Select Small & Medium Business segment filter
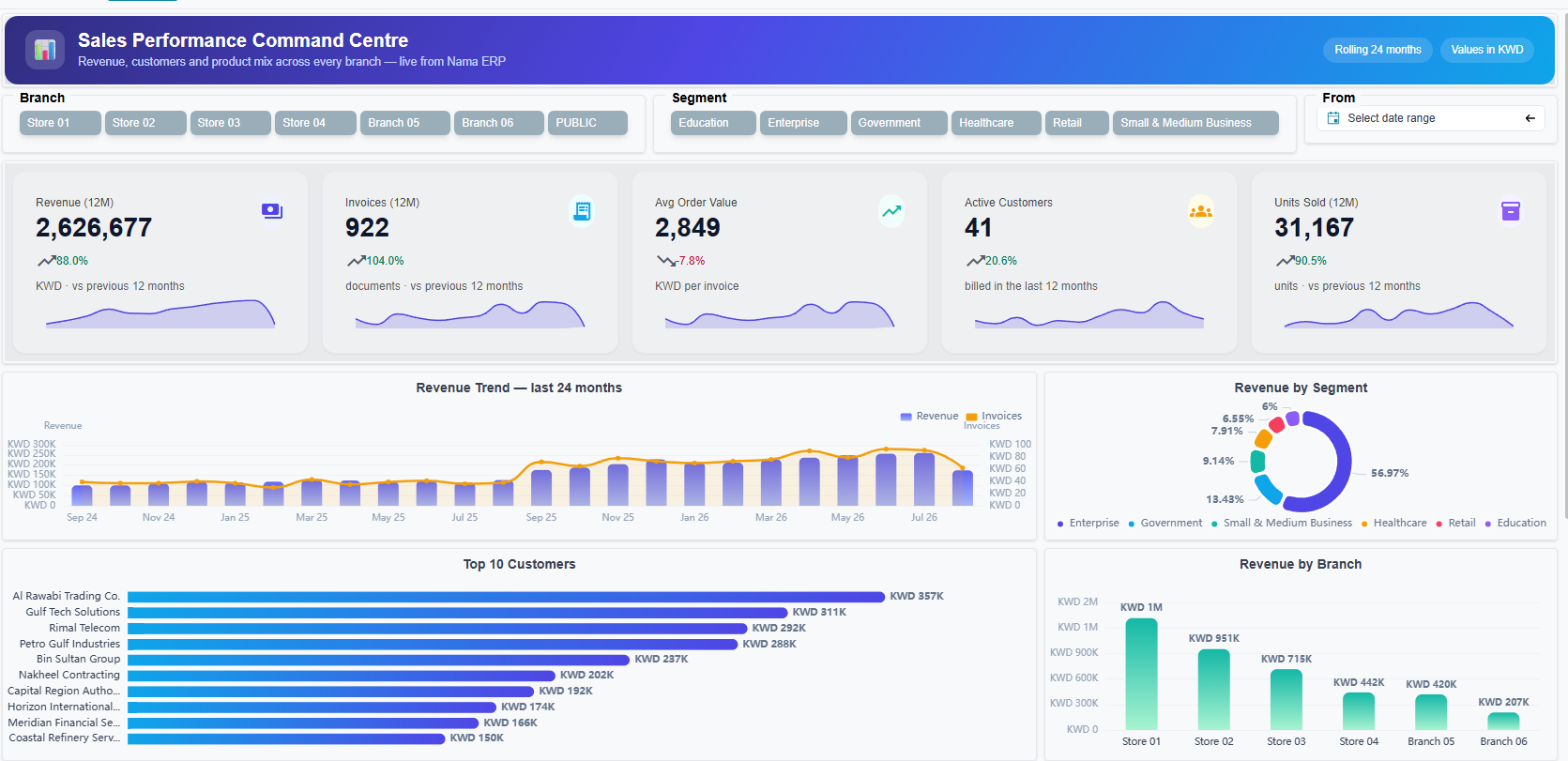Viewport: 1568px width, 761px height. [1195, 123]
